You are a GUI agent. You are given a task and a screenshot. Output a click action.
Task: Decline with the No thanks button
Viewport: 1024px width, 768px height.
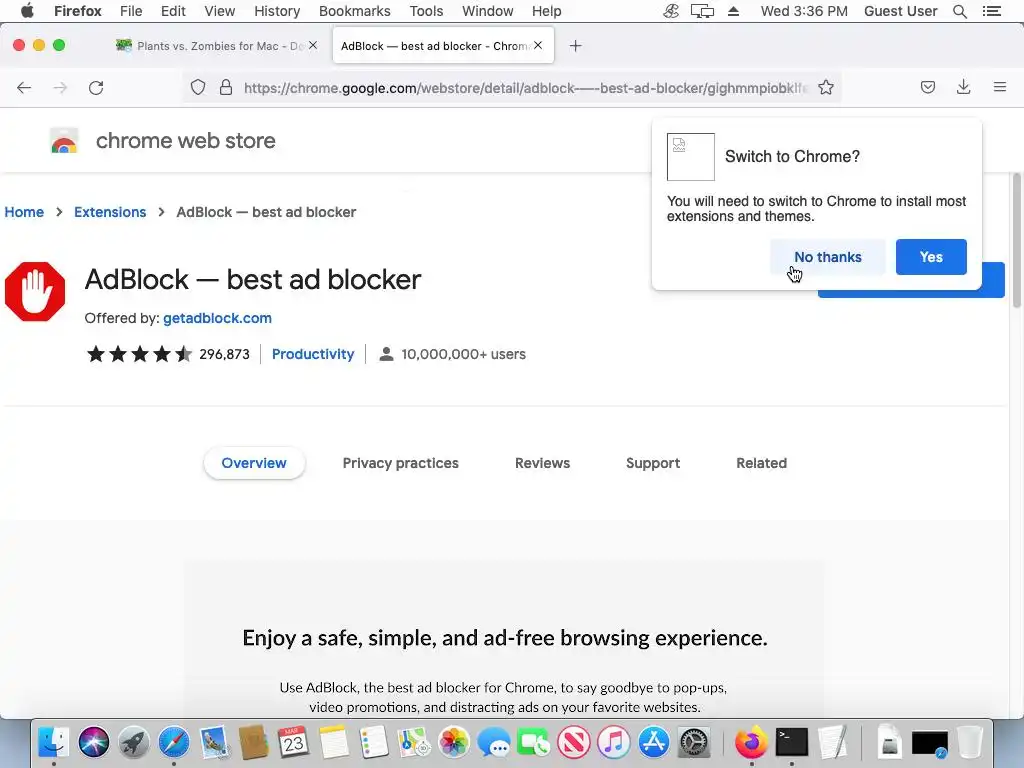(827, 257)
